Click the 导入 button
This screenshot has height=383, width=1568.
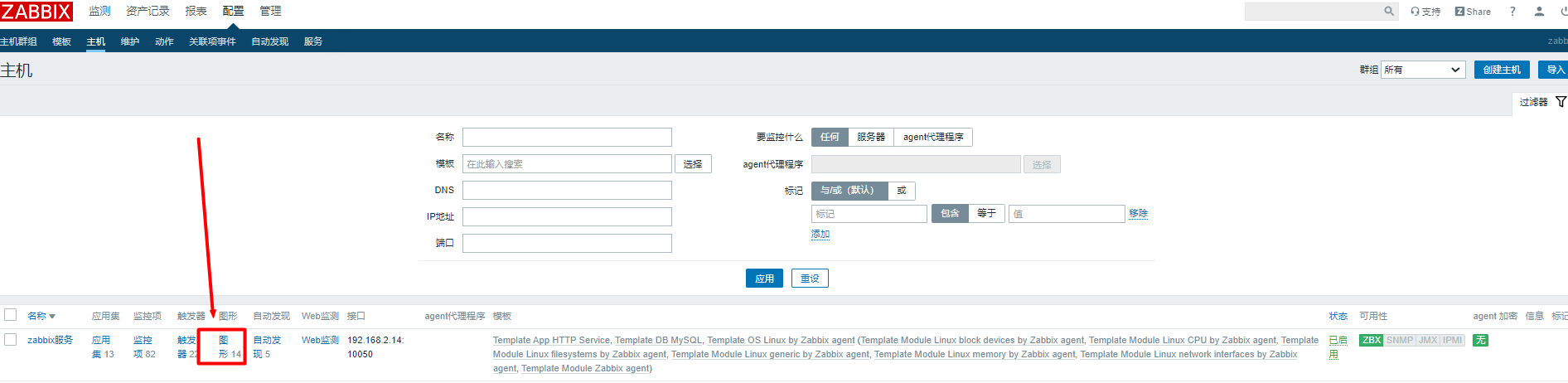click(1553, 70)
